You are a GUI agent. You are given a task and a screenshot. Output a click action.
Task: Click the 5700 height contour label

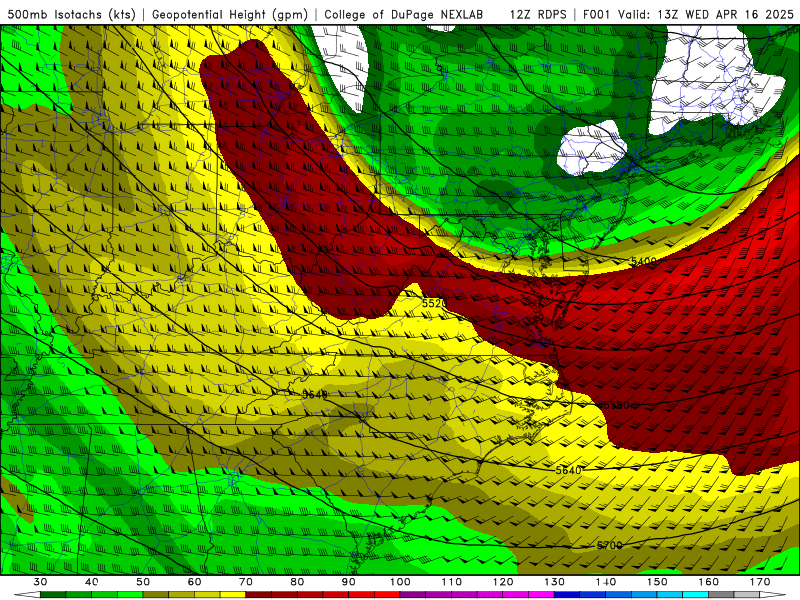[610, 545]
